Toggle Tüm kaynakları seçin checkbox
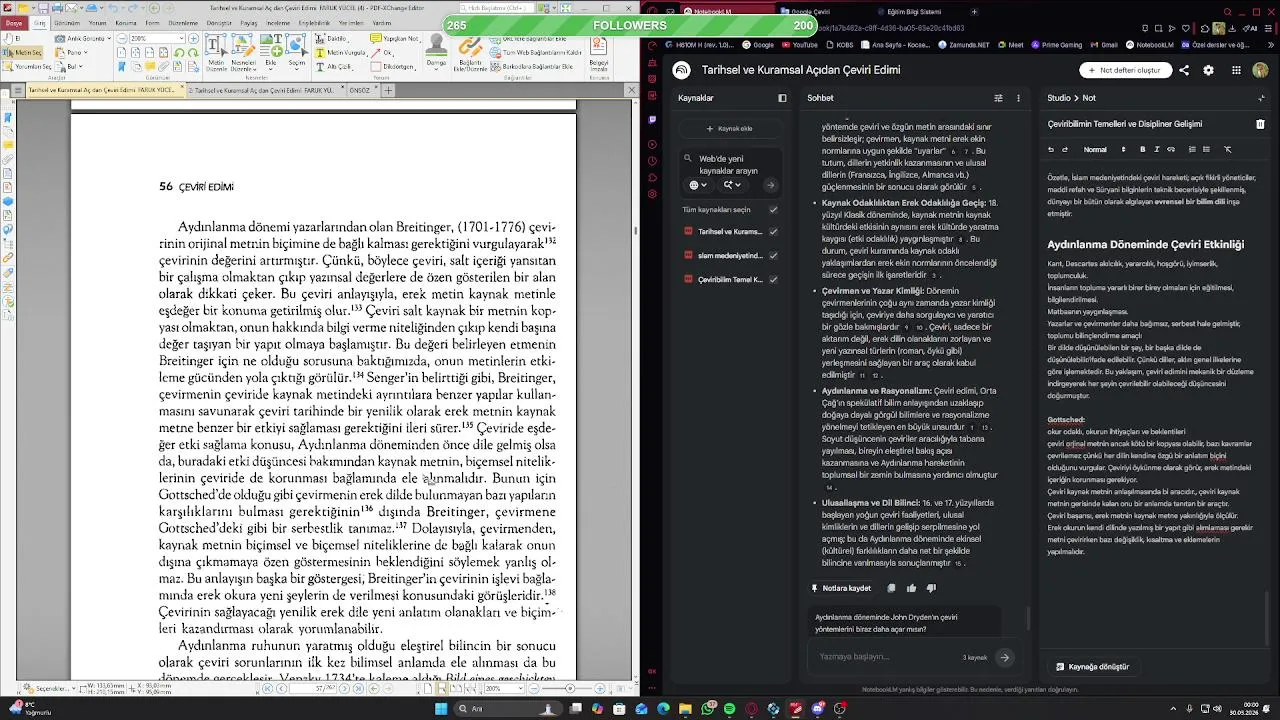 [x=773, y=210]
